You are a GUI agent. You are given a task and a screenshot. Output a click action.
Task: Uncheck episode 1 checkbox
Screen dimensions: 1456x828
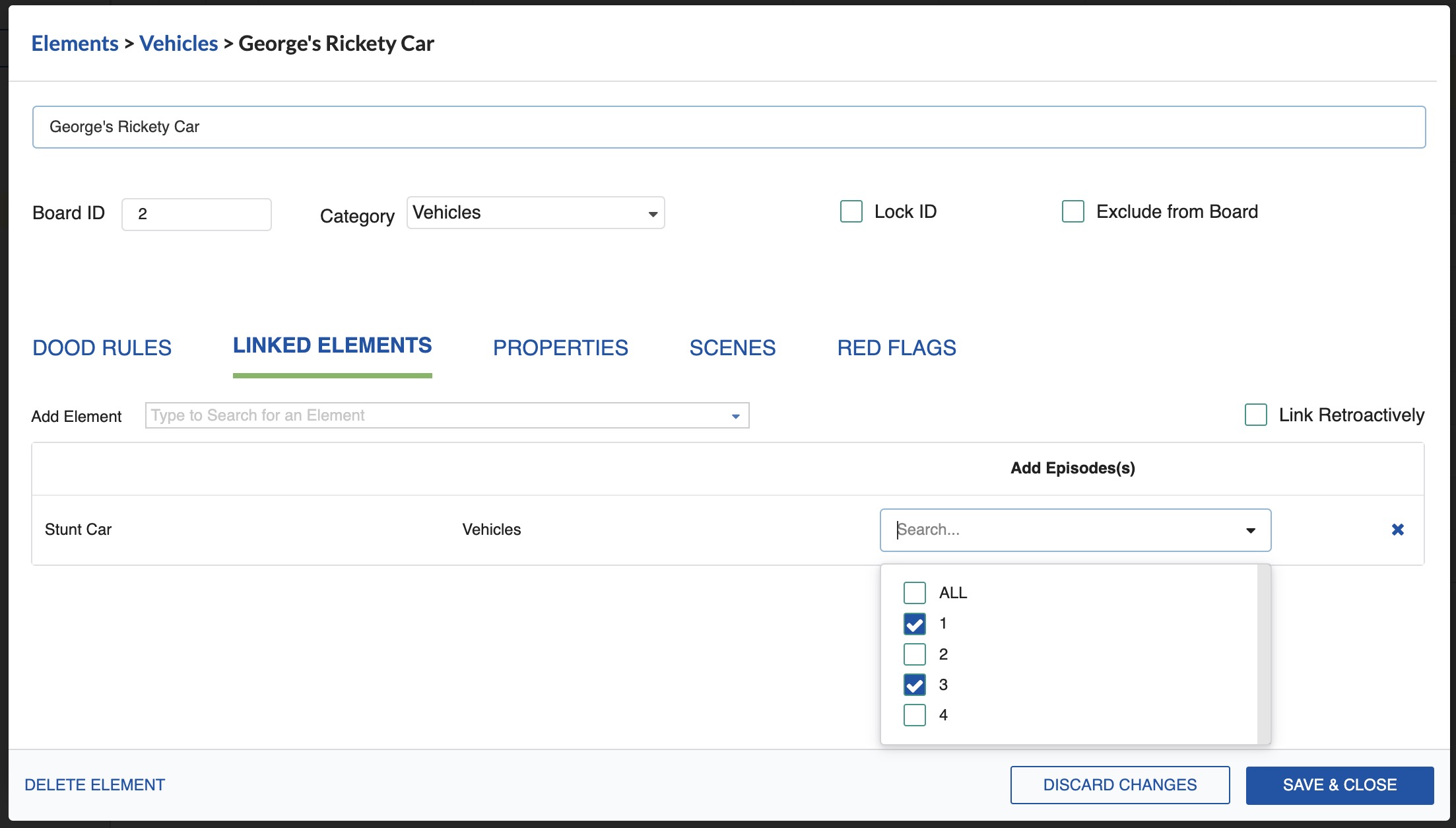coord(914,624)
